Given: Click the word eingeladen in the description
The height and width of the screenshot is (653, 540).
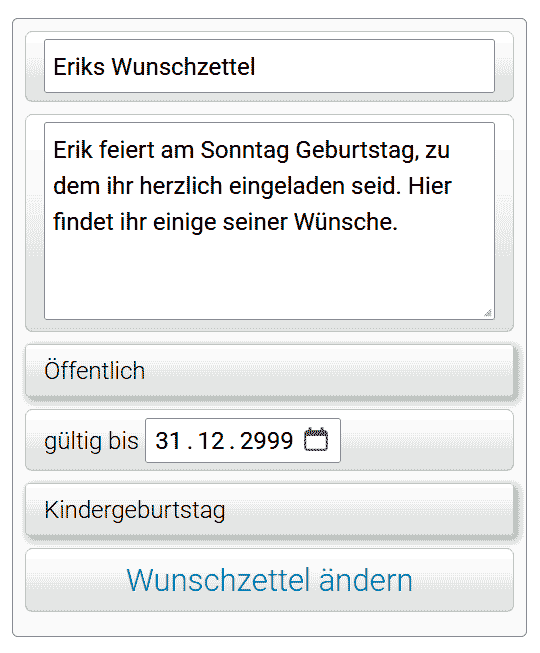Looking at the screenshot, I should click(x=286, y=186).
